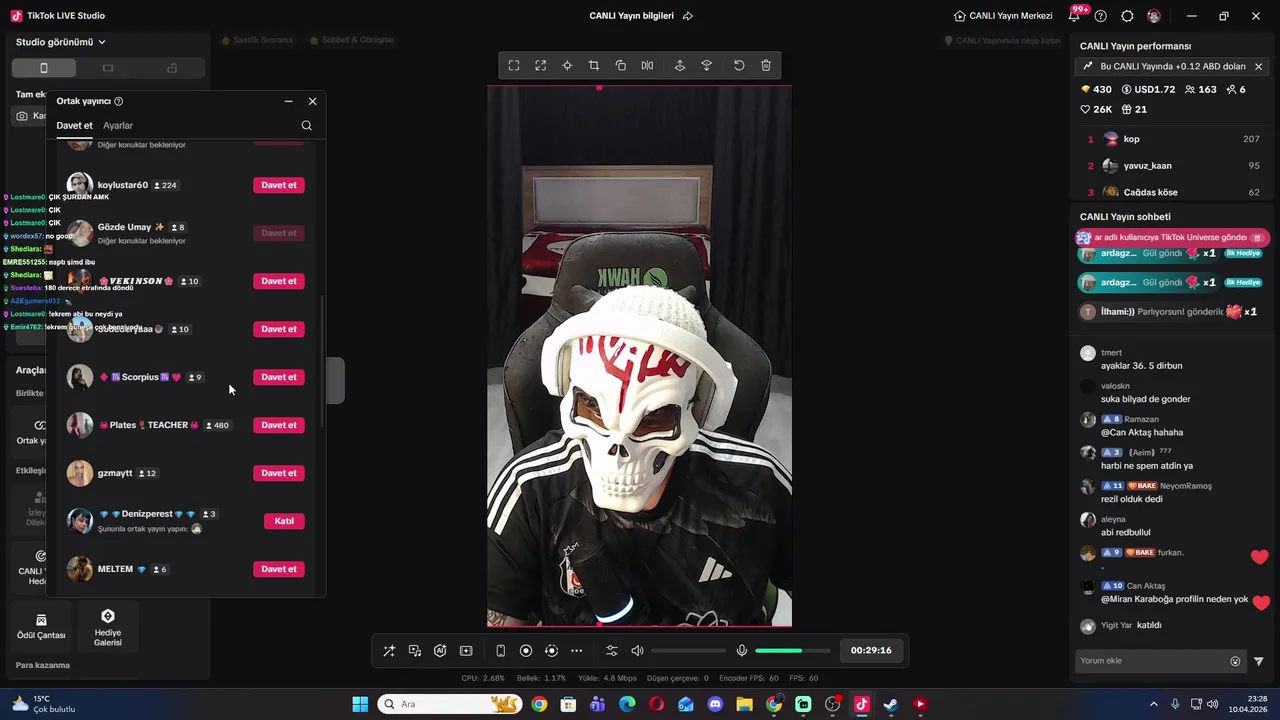Flip the source horizontally
This screenshot has width=1280, height=720.
647,66
